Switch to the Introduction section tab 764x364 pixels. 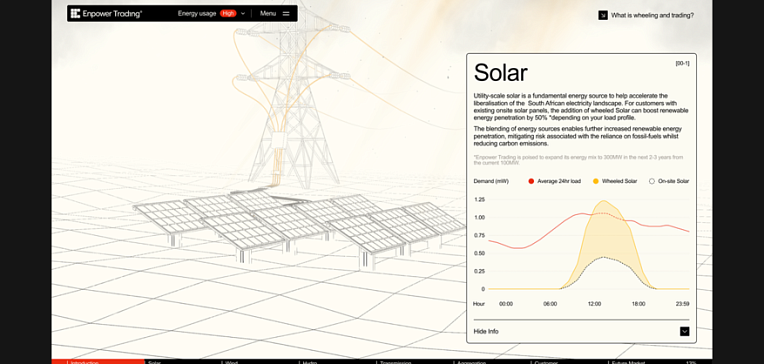[85, 362]
